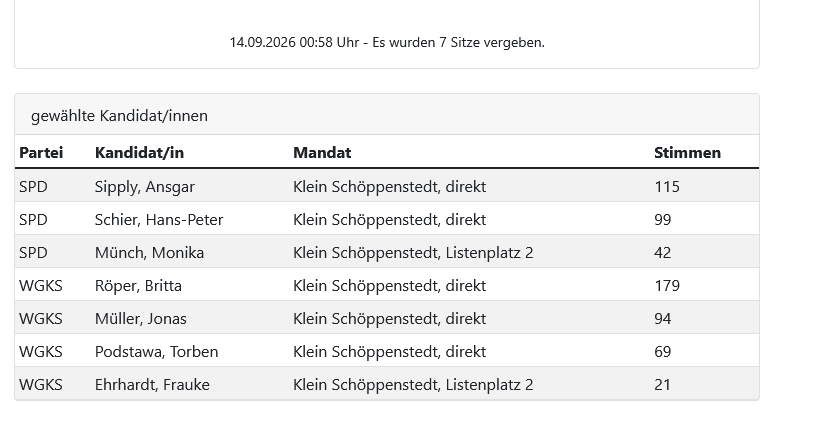Viewport: 822px width, 441px height.
Task: Select candidate Münch, Monika
Action: (x=149, y=253)
